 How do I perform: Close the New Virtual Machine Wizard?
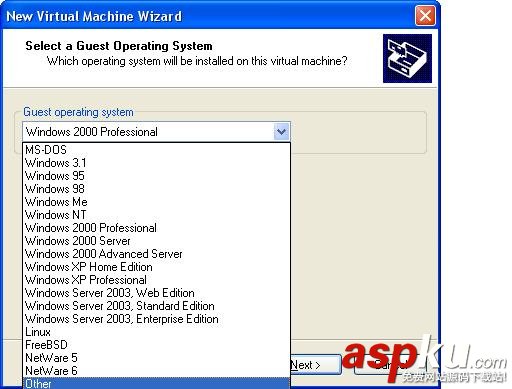(x=425, y=16)
